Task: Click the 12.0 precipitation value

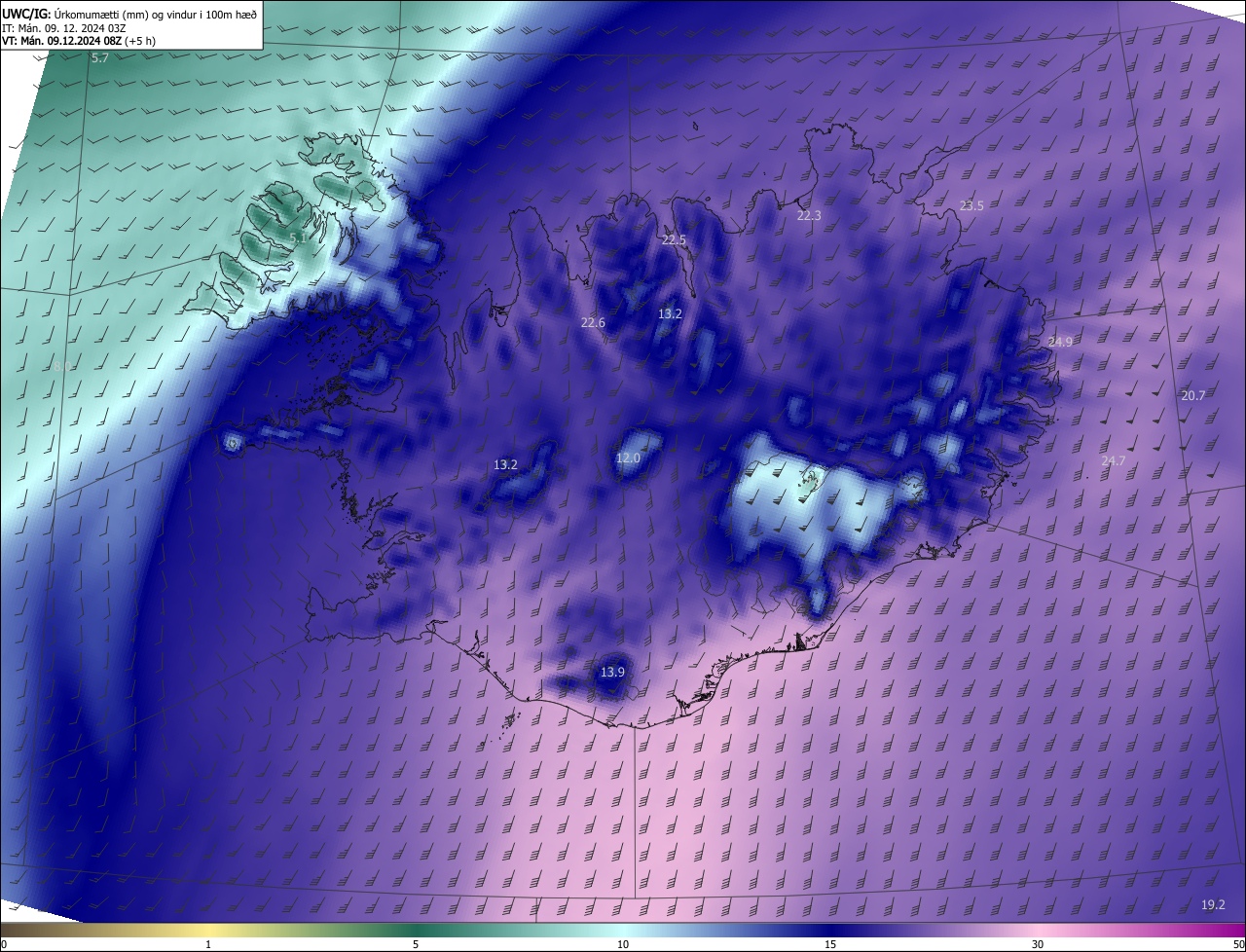Action: coord(629,458)
